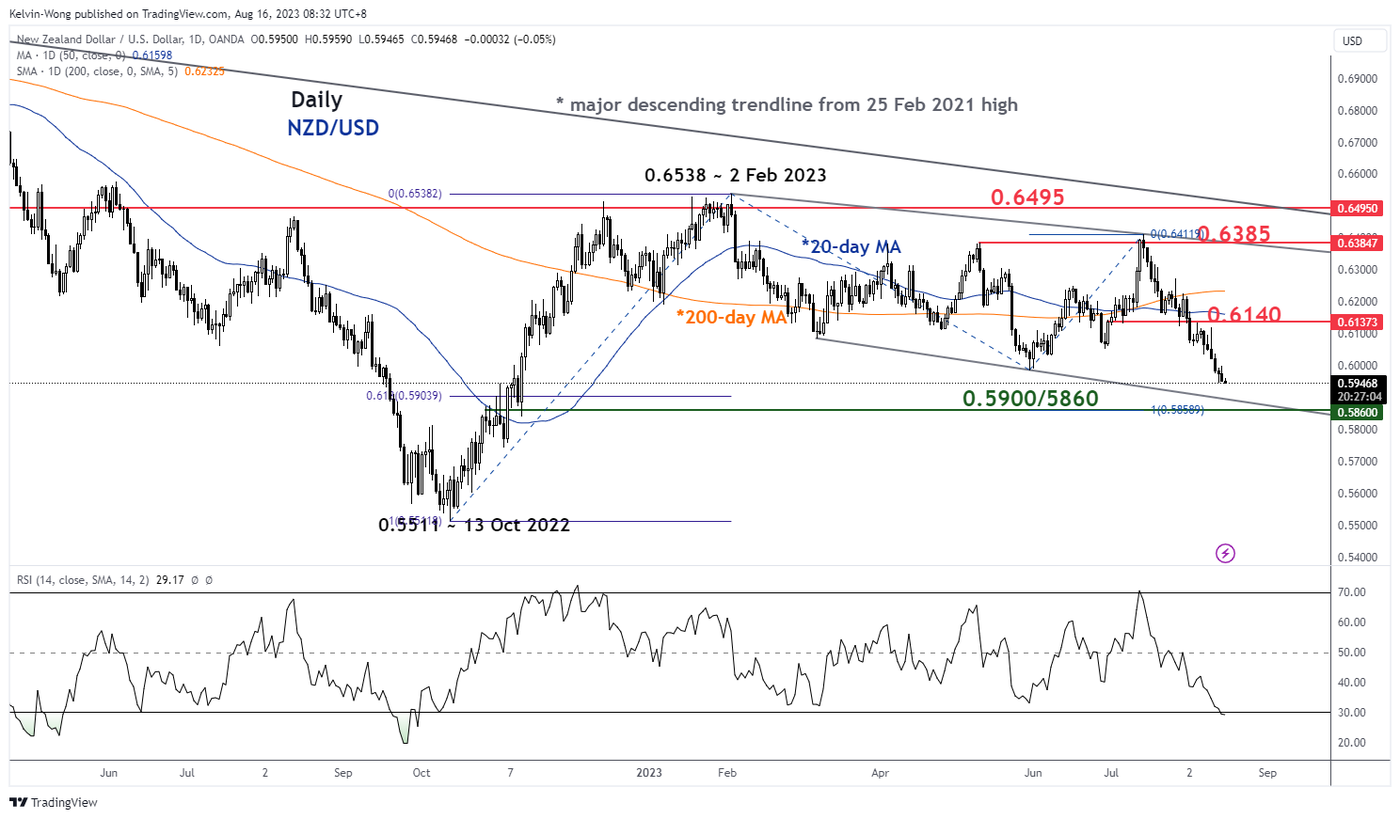Click the 2023 label on time axis

coord(650,773)
